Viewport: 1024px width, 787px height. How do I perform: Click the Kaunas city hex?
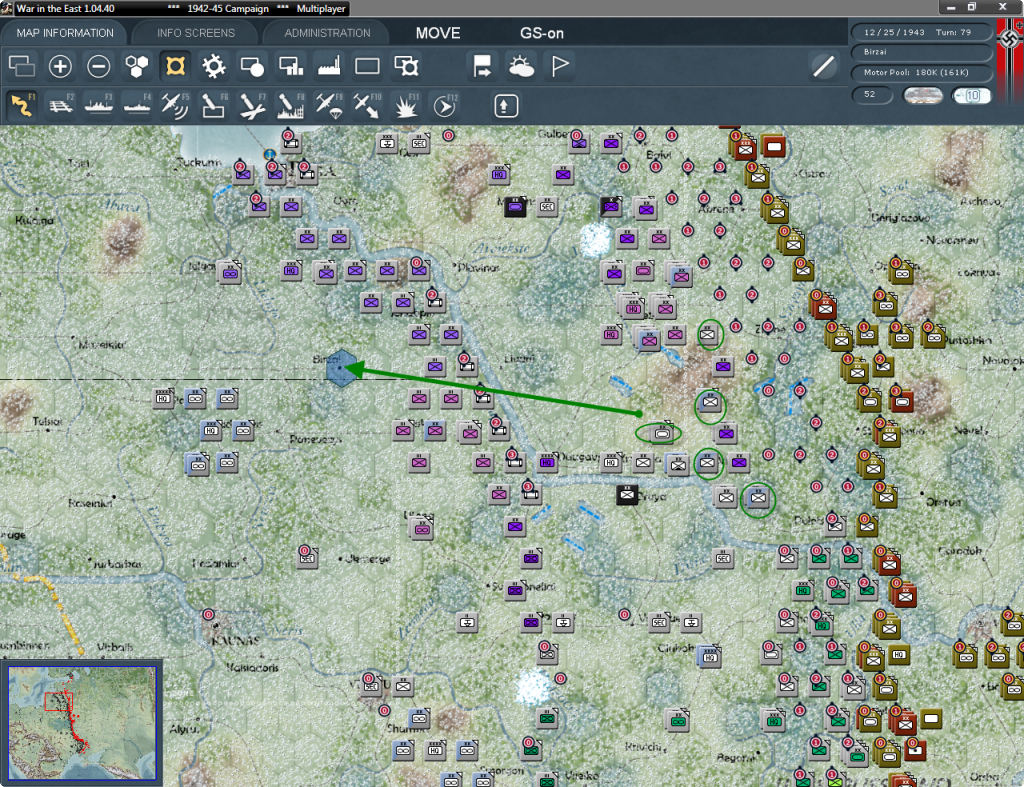click(216, 625)
